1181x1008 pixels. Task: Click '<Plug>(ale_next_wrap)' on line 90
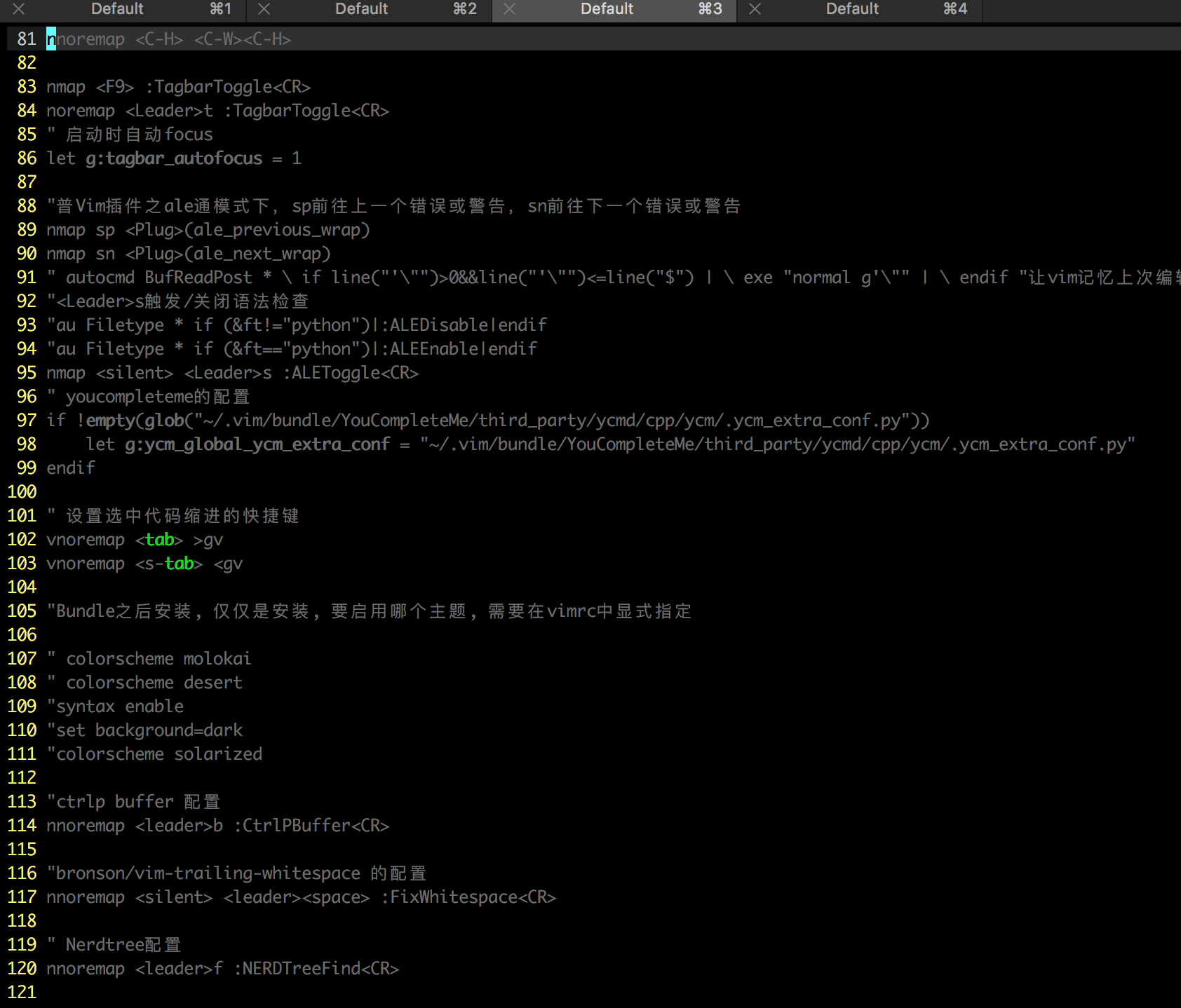tap(228, 254)
